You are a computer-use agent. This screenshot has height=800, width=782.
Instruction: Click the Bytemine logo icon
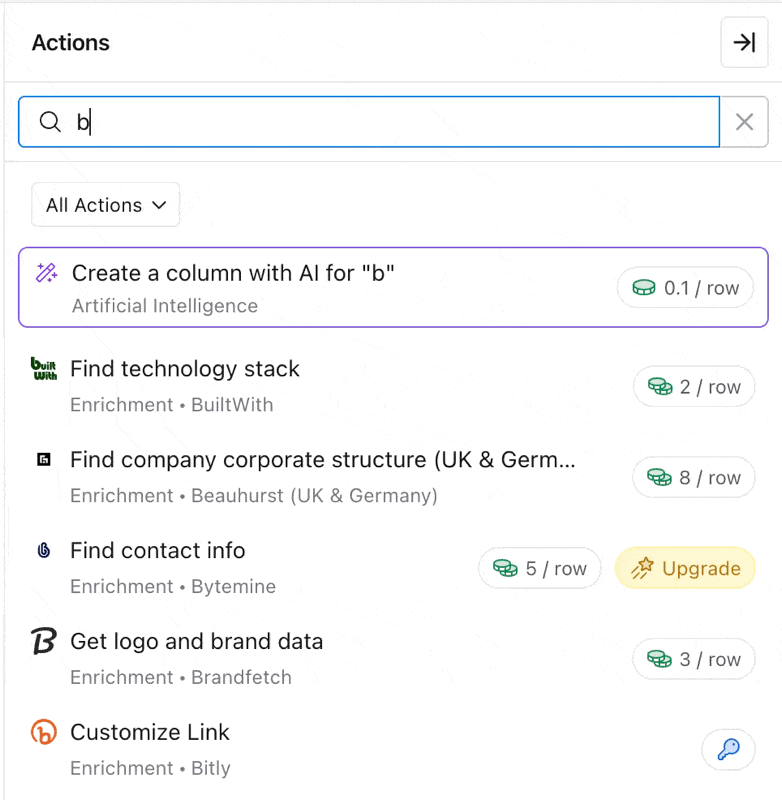click(44, 551)
